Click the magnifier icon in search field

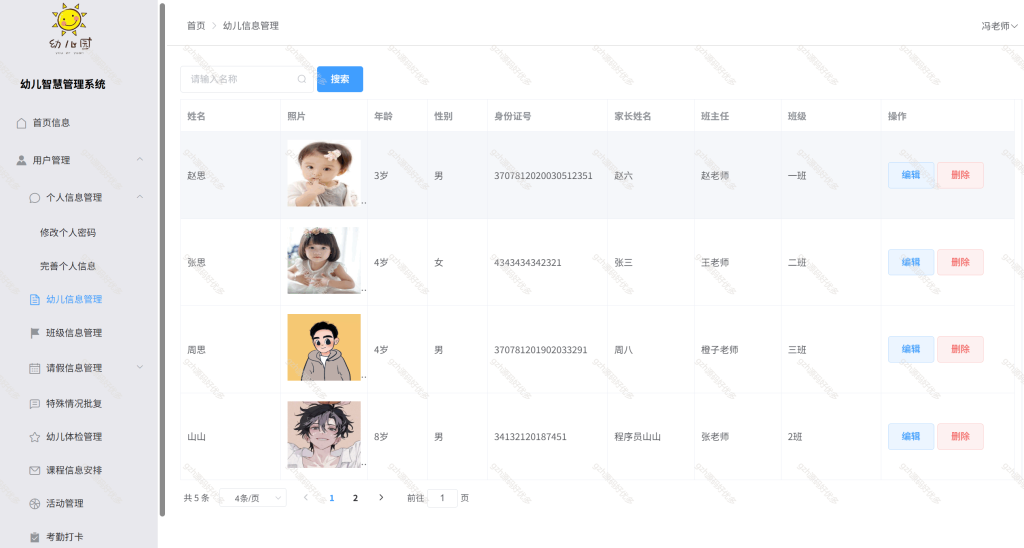pyautogui.click(x=302, y=79)
